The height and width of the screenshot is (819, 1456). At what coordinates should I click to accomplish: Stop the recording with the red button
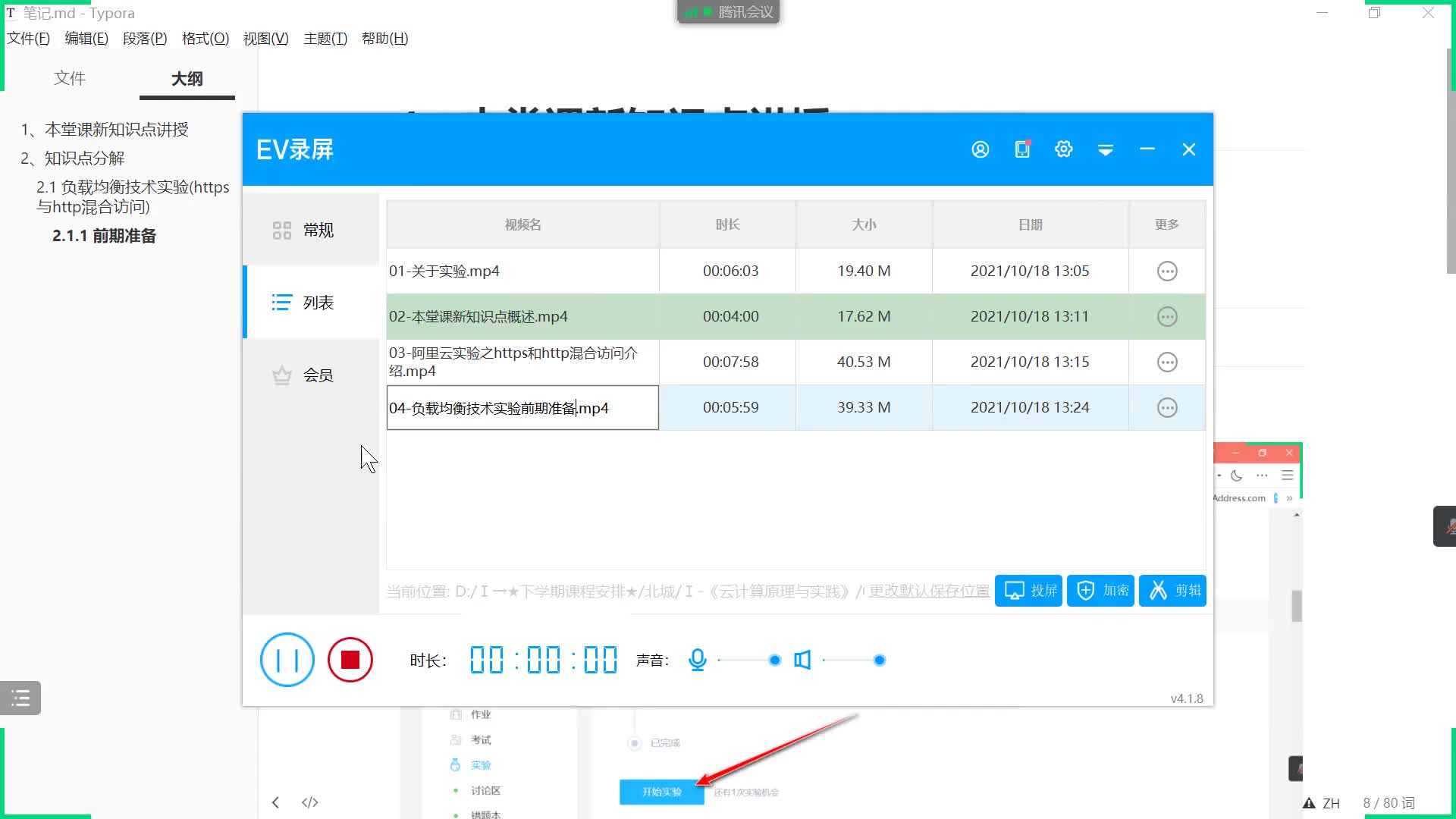point(350,660)
